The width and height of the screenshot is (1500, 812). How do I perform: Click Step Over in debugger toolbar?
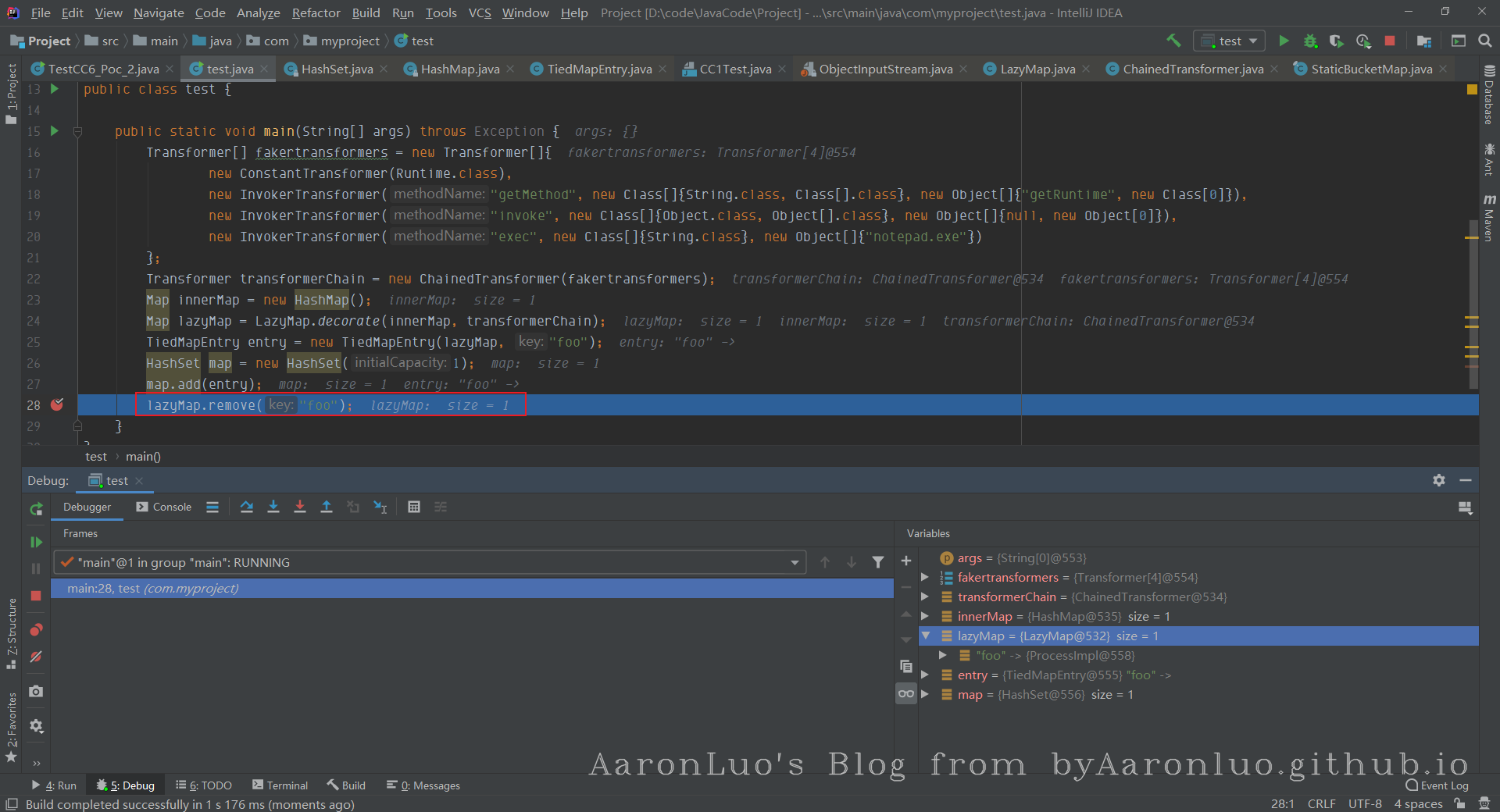[x=247, y=507]
